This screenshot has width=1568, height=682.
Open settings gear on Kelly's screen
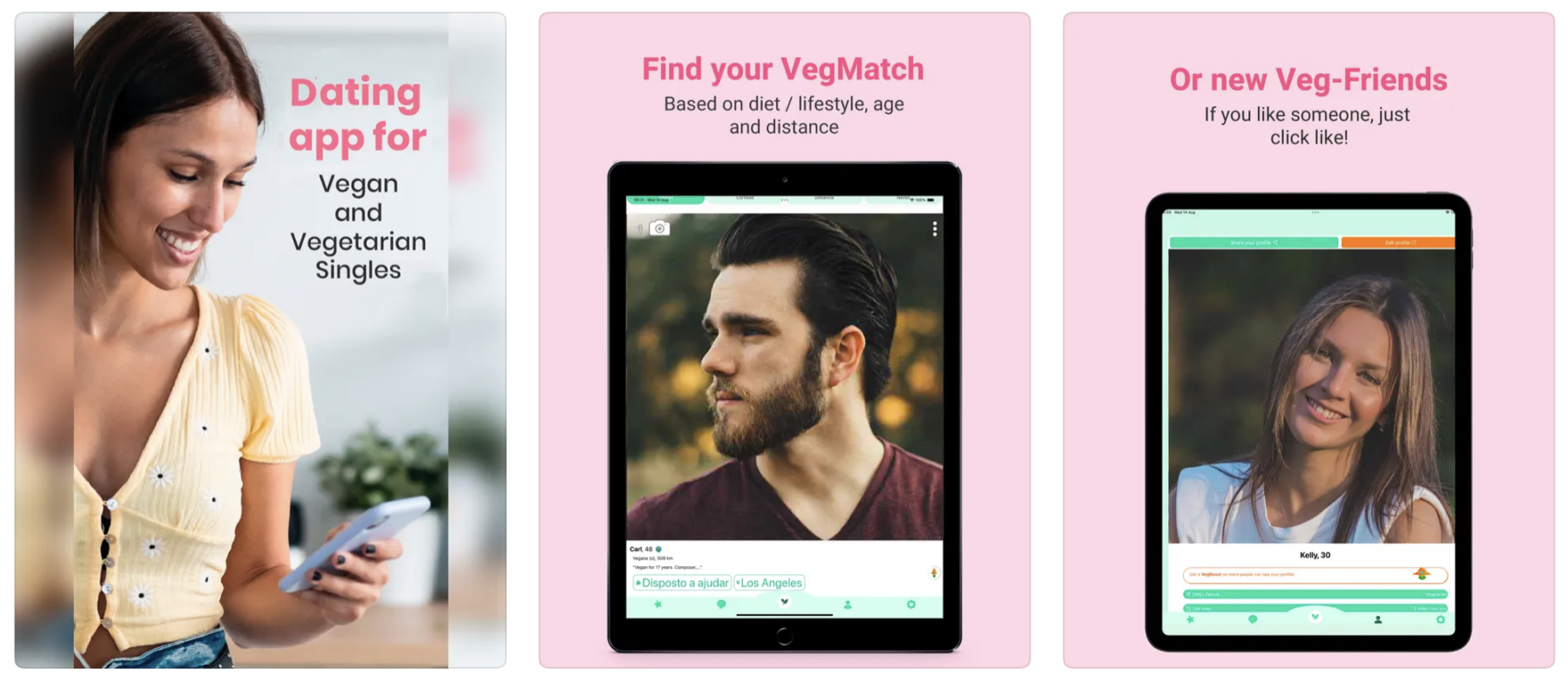tap(1440, 619)
